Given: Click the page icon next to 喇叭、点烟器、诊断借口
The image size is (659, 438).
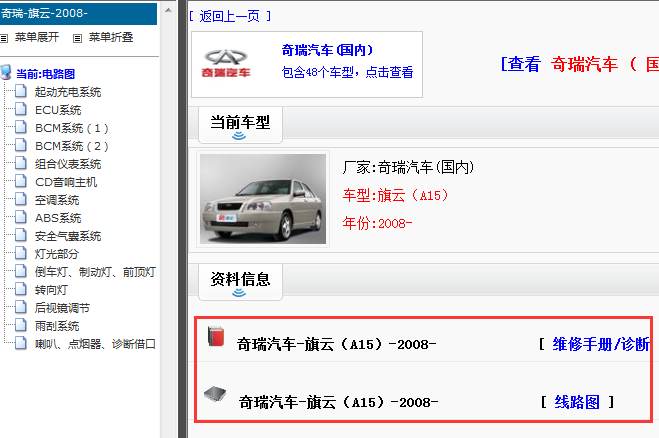Looking at the screenshot, I should point(21,343).
